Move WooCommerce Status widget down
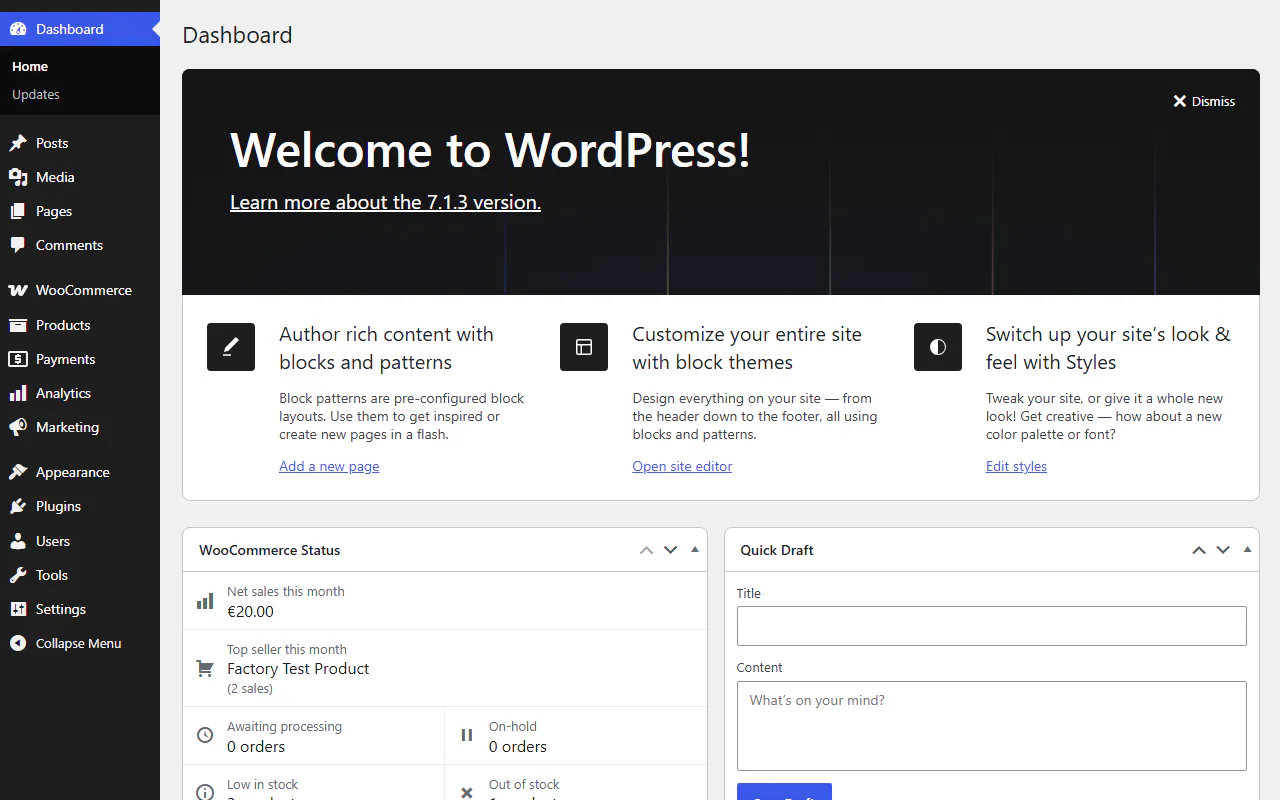Image resolution: width=1280 pixels, height=800 pixels. point(670,550)
